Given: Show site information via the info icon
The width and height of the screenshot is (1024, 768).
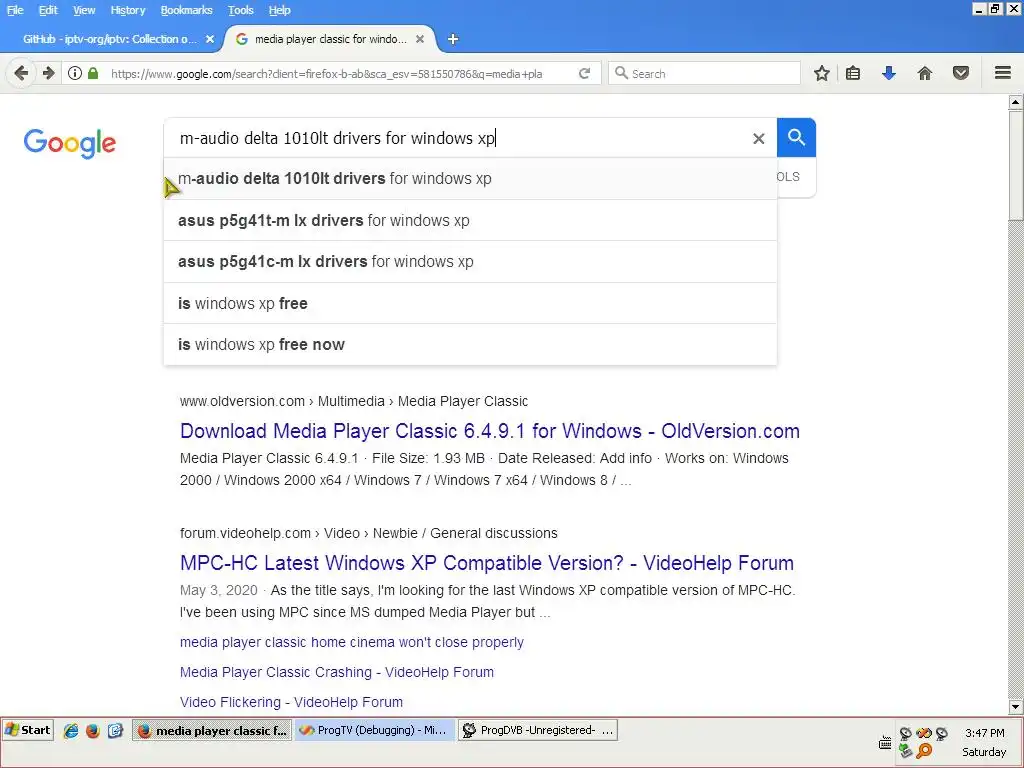Looking at the screenshot, I should tap(75, 73).
